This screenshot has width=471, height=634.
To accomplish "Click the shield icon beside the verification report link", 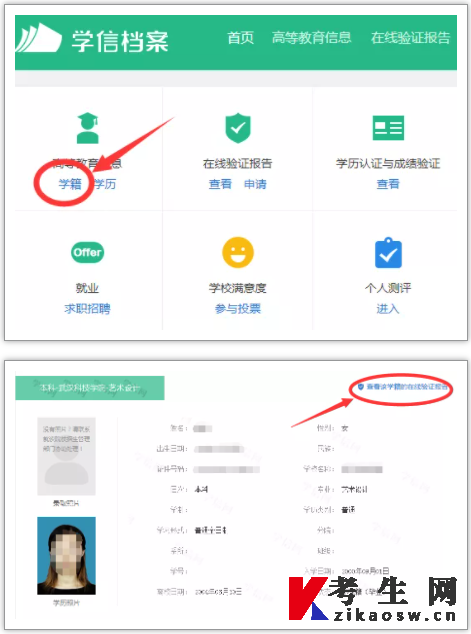I will click(361, 387).
